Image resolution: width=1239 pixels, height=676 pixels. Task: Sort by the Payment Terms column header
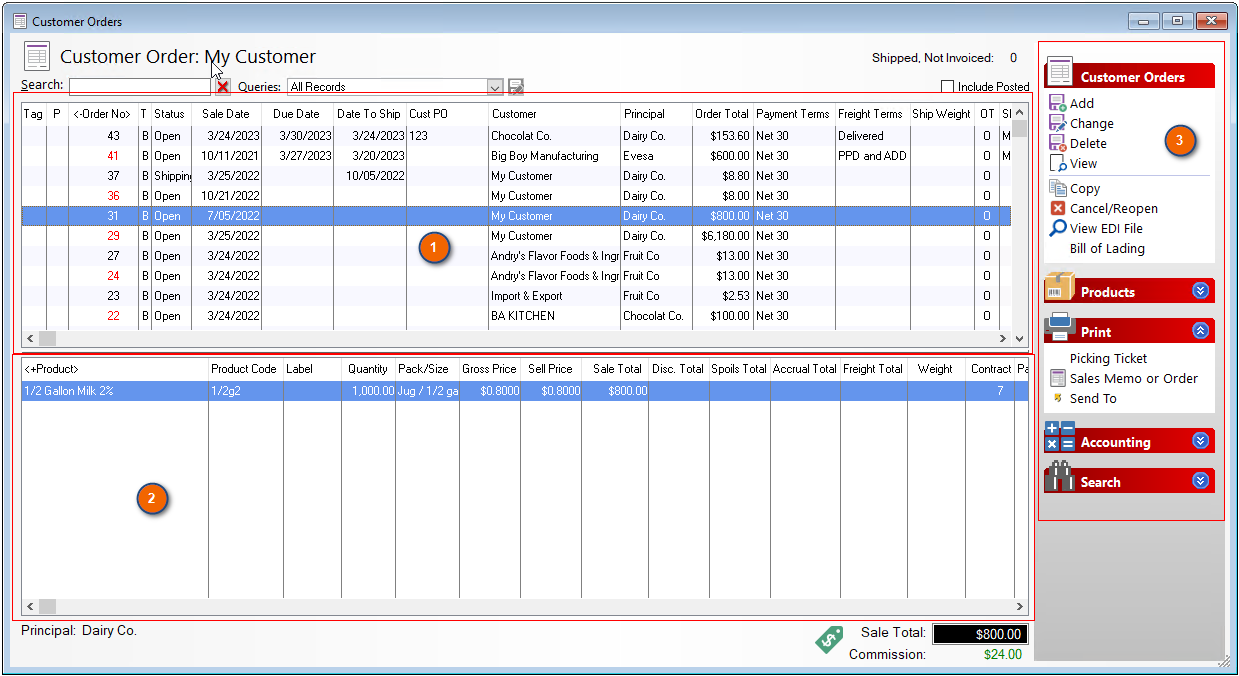(794, 114)
